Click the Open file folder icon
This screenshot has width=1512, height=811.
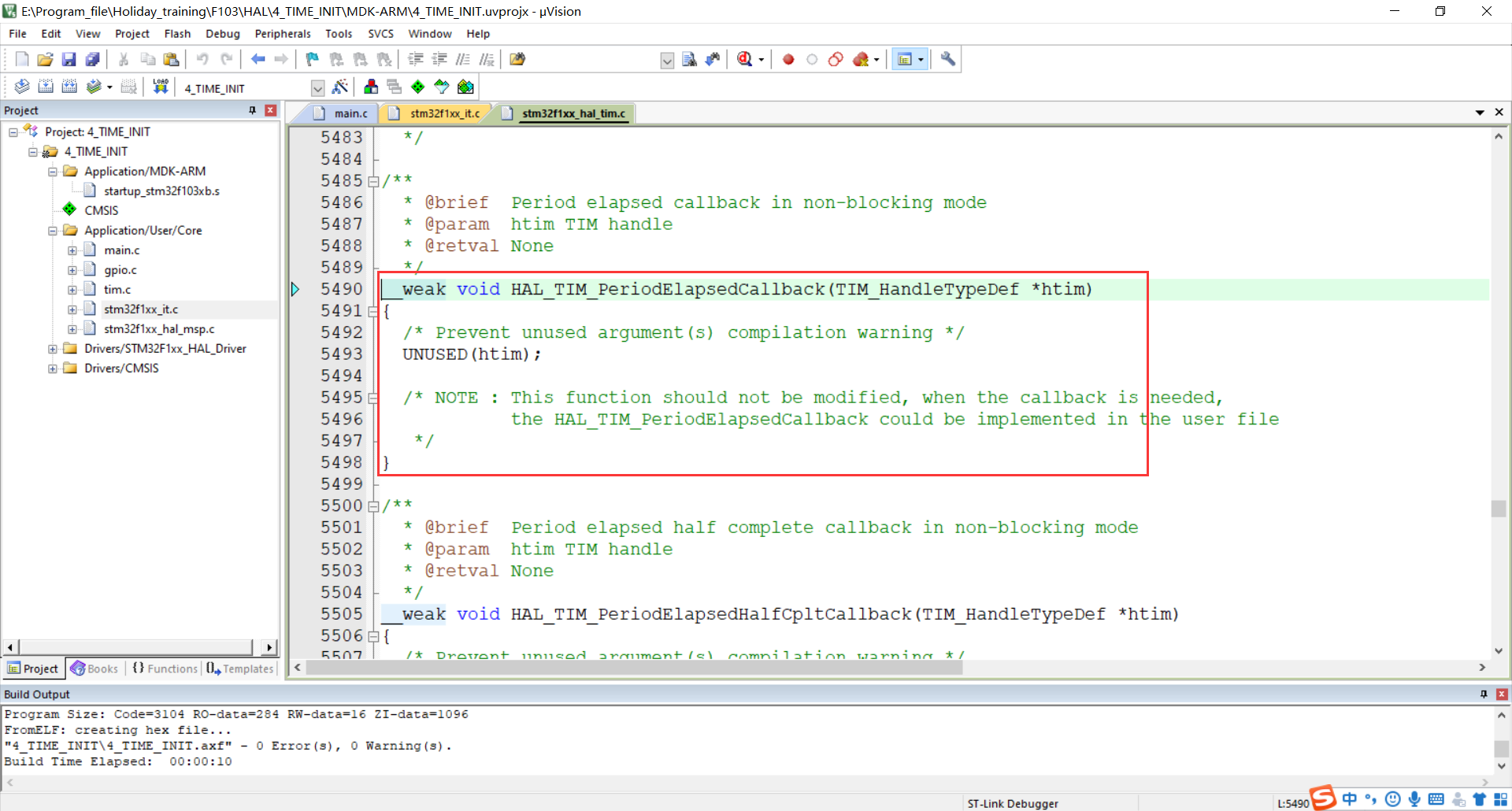[45, 59]
